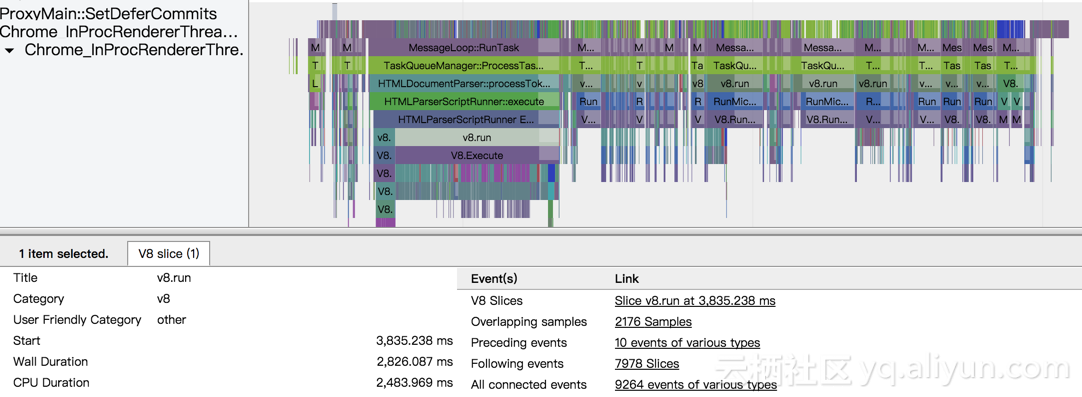Click the 'User Friendly Category' row label

click(77, 320)
